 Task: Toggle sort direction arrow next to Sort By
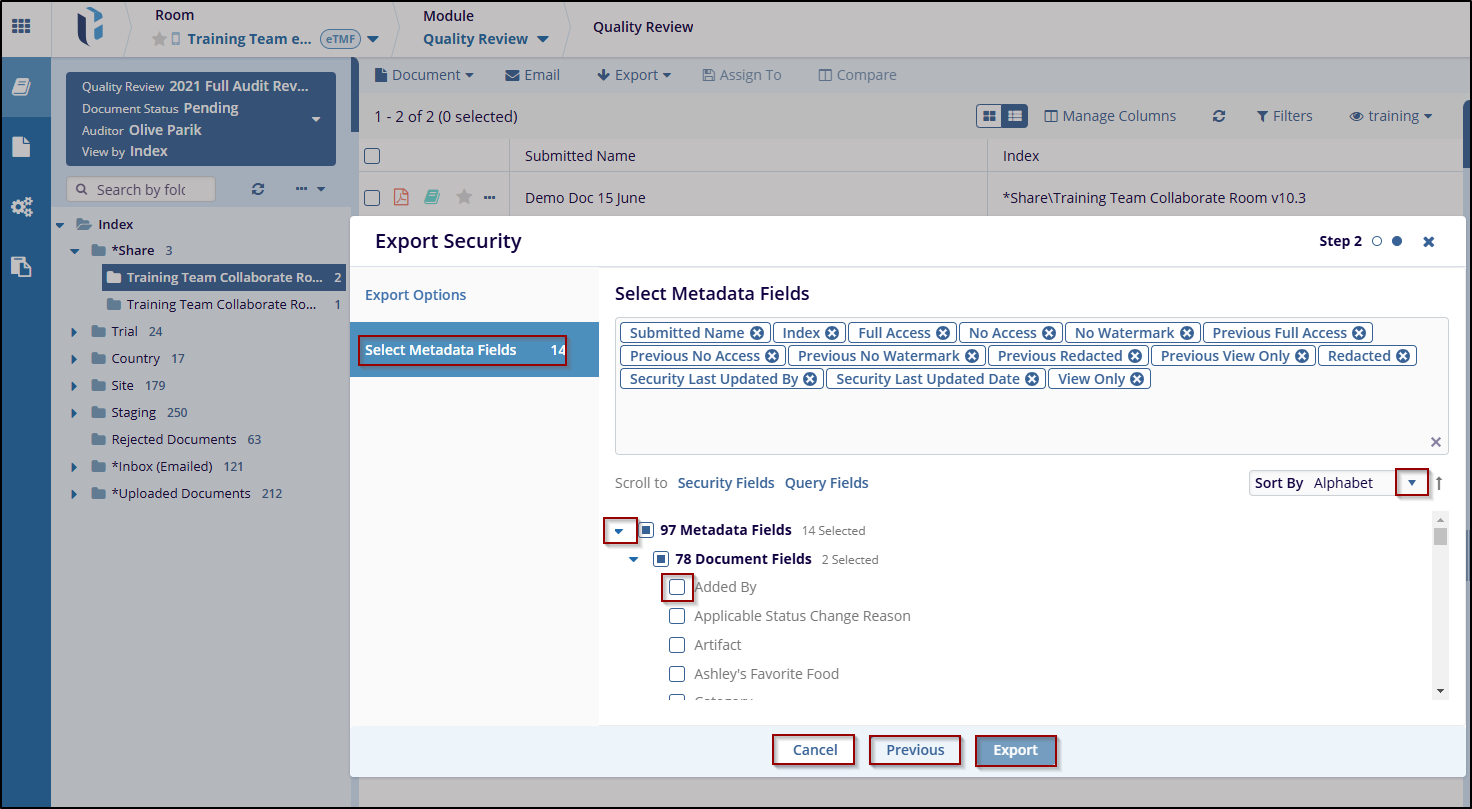1439,483
